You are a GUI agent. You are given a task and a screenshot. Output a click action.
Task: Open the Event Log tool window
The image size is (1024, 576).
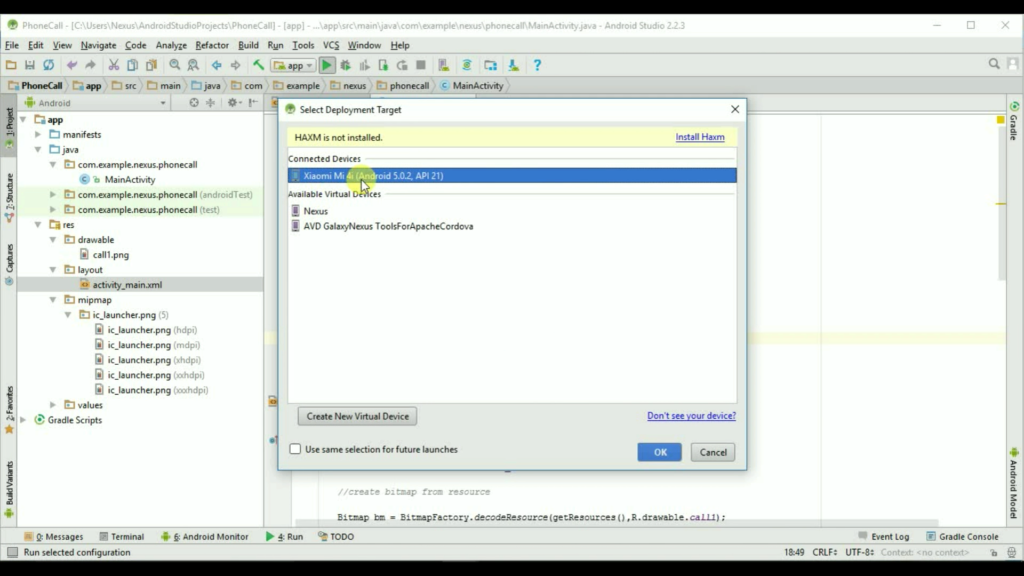[x=883, y=537]
